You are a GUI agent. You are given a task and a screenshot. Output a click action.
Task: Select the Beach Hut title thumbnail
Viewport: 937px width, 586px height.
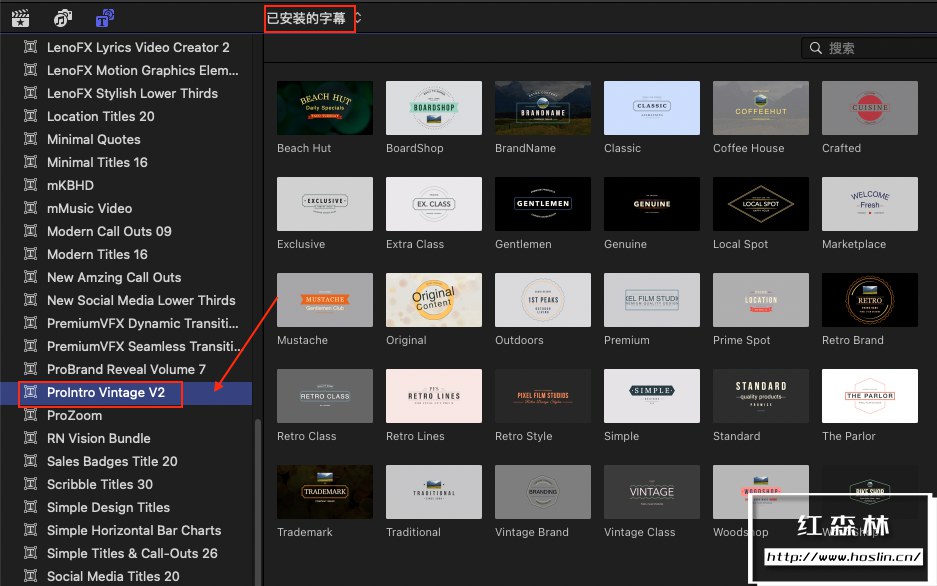(325, 108)
